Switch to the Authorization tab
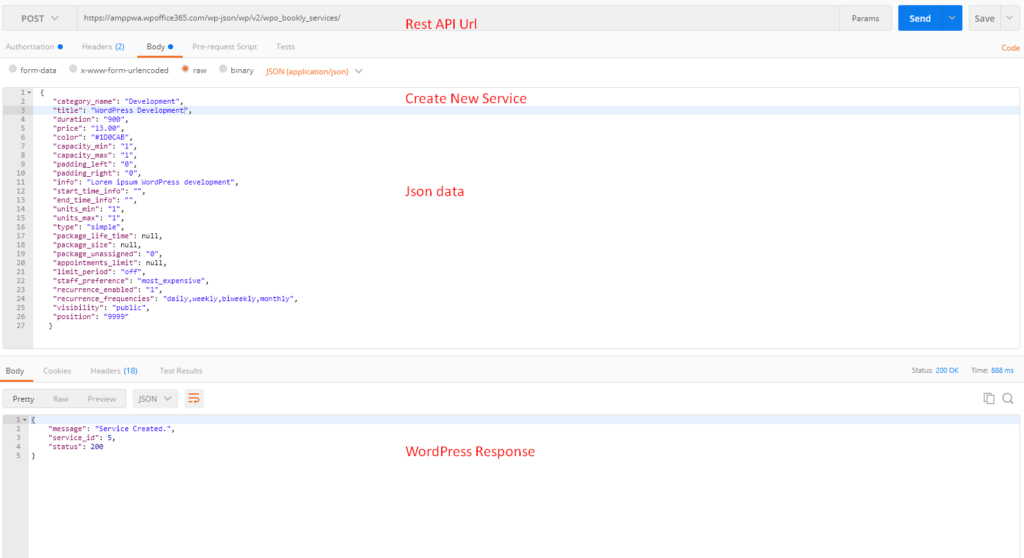This screenshot has width=1024, height=558. (x=34, y=46)
